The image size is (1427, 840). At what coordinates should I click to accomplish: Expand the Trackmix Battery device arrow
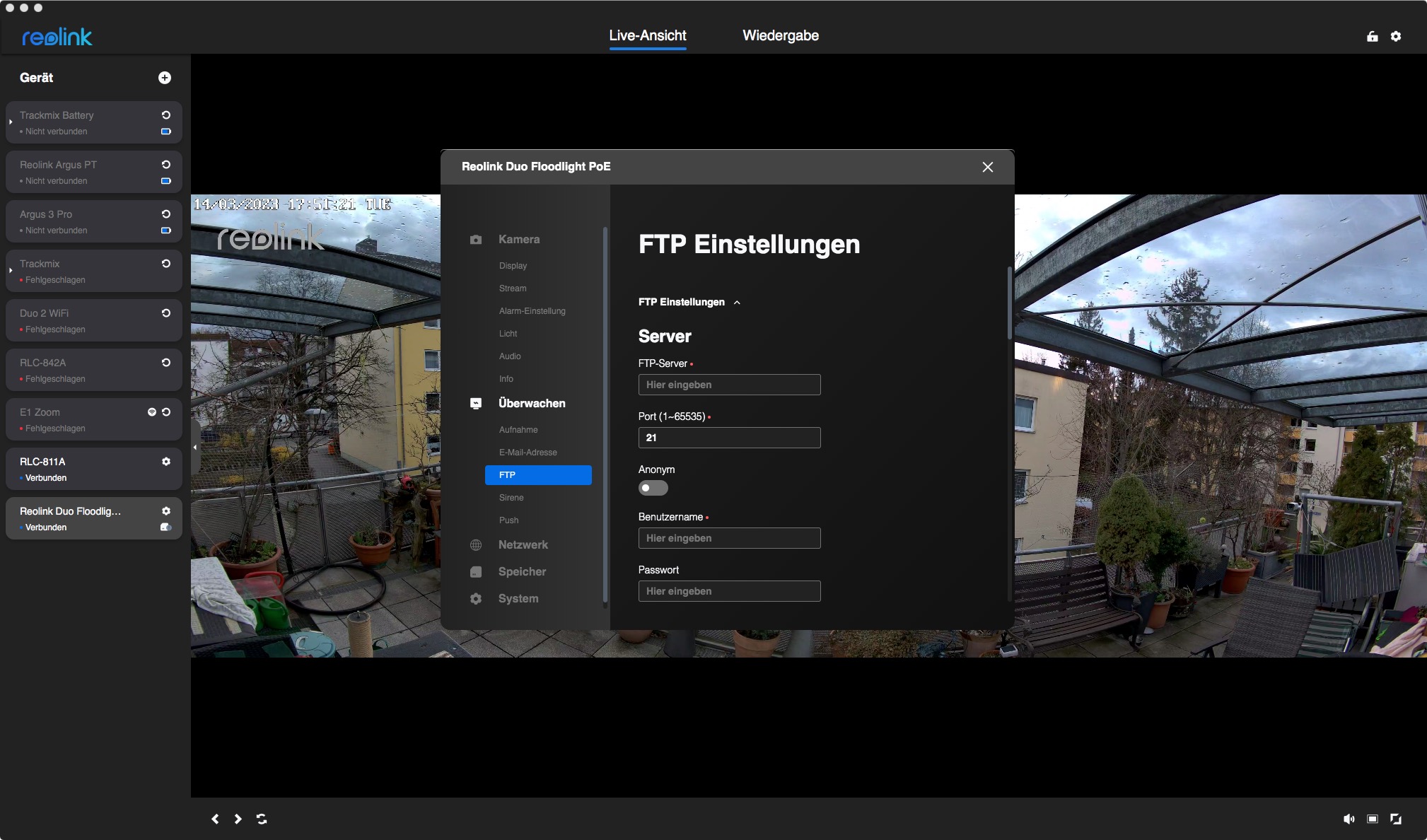pyautogui.click(x=11, y=122)
